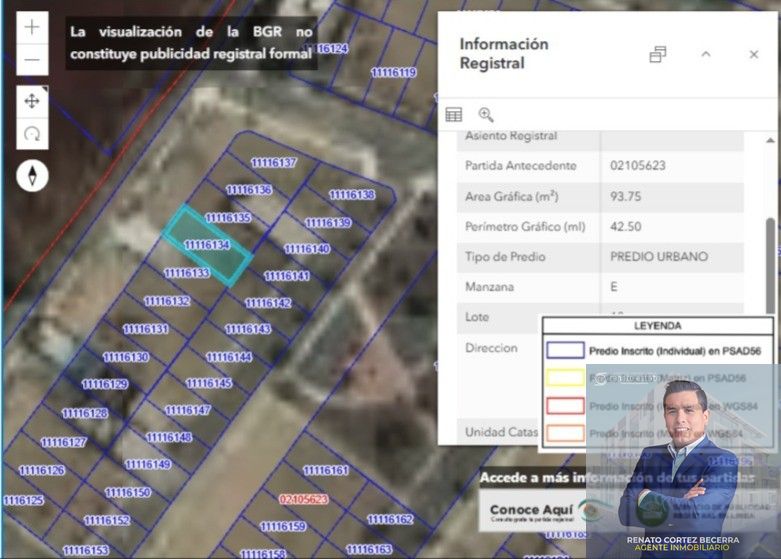Select parcel 11116145 on the map
The image size is (781, 559).
pos(209,383)
